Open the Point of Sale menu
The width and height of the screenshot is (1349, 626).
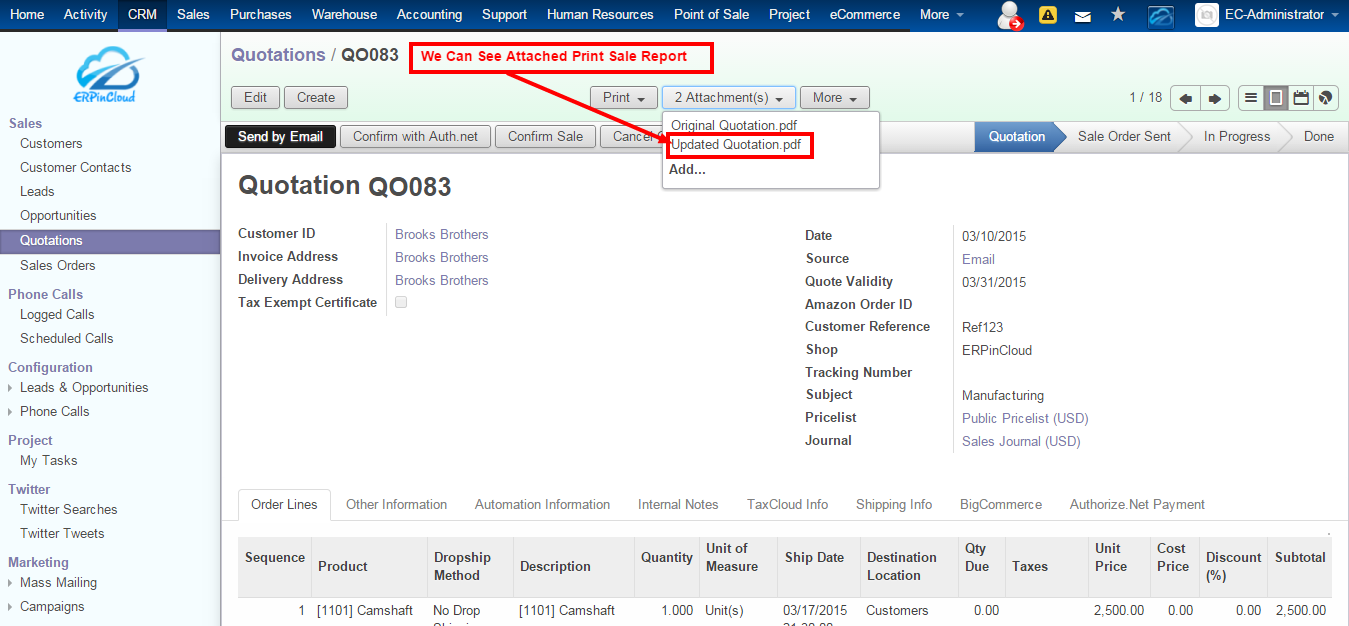(x=712, y=15)
